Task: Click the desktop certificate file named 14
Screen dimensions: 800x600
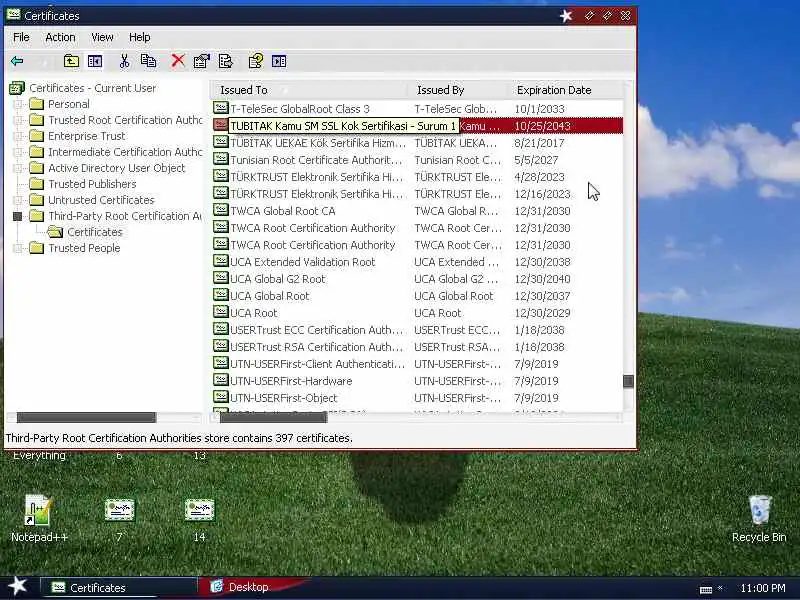Action: (199, 510)
